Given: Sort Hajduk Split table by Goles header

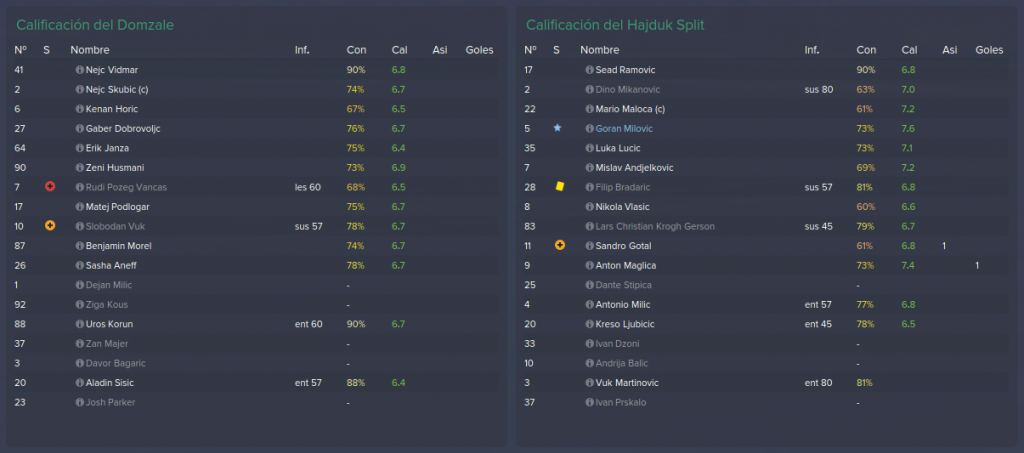Looking at the screenshot, I should coord(989,50).
